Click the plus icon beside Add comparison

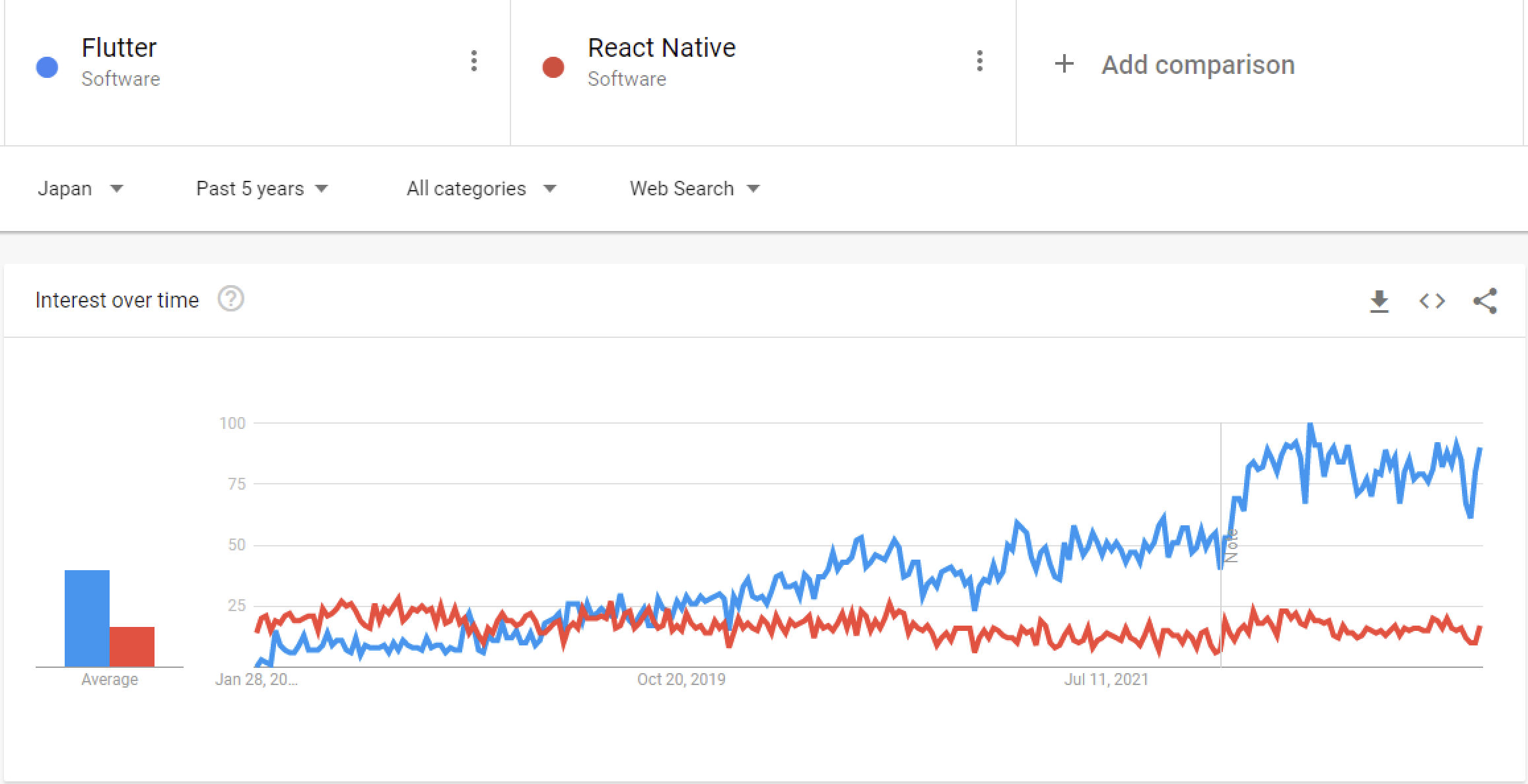click(1064, 64)
